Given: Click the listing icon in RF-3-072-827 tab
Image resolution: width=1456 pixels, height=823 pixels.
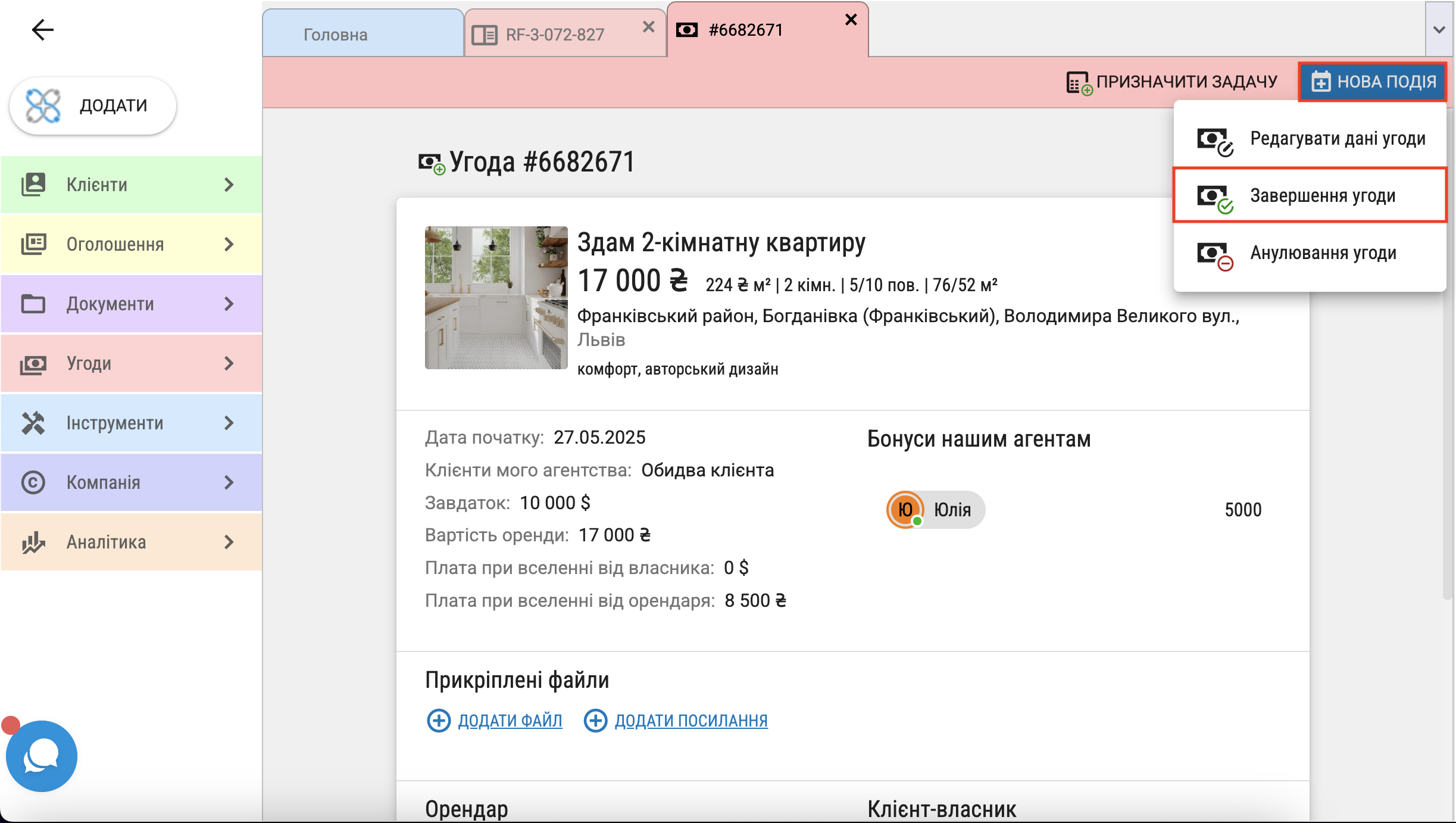Looking at the screenshot, I should pyautogui.click(x=484, y=35).
